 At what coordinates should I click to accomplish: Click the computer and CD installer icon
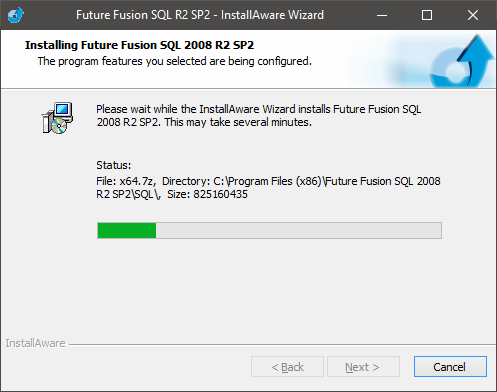(57, 118)
